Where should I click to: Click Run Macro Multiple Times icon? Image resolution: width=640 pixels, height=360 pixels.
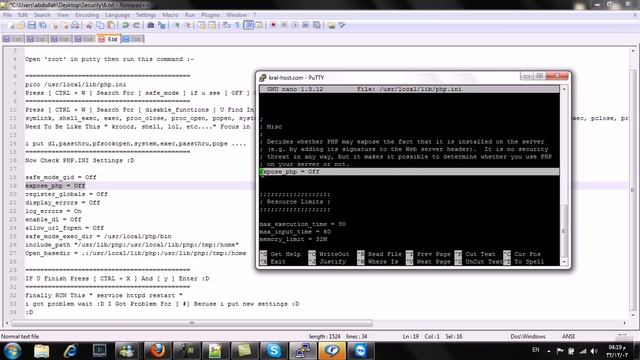pos(306,25)
